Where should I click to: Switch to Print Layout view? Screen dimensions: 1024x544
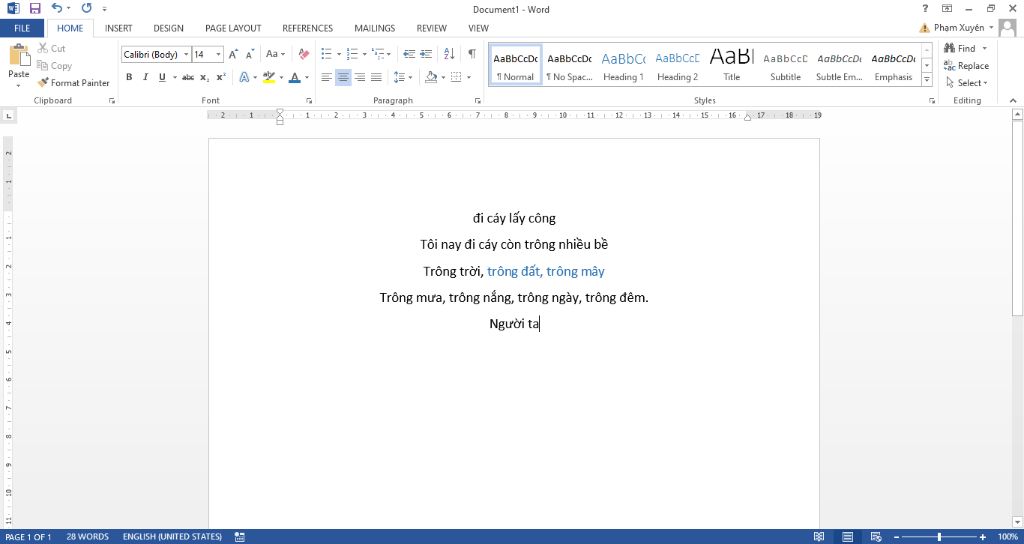point(847,537)
